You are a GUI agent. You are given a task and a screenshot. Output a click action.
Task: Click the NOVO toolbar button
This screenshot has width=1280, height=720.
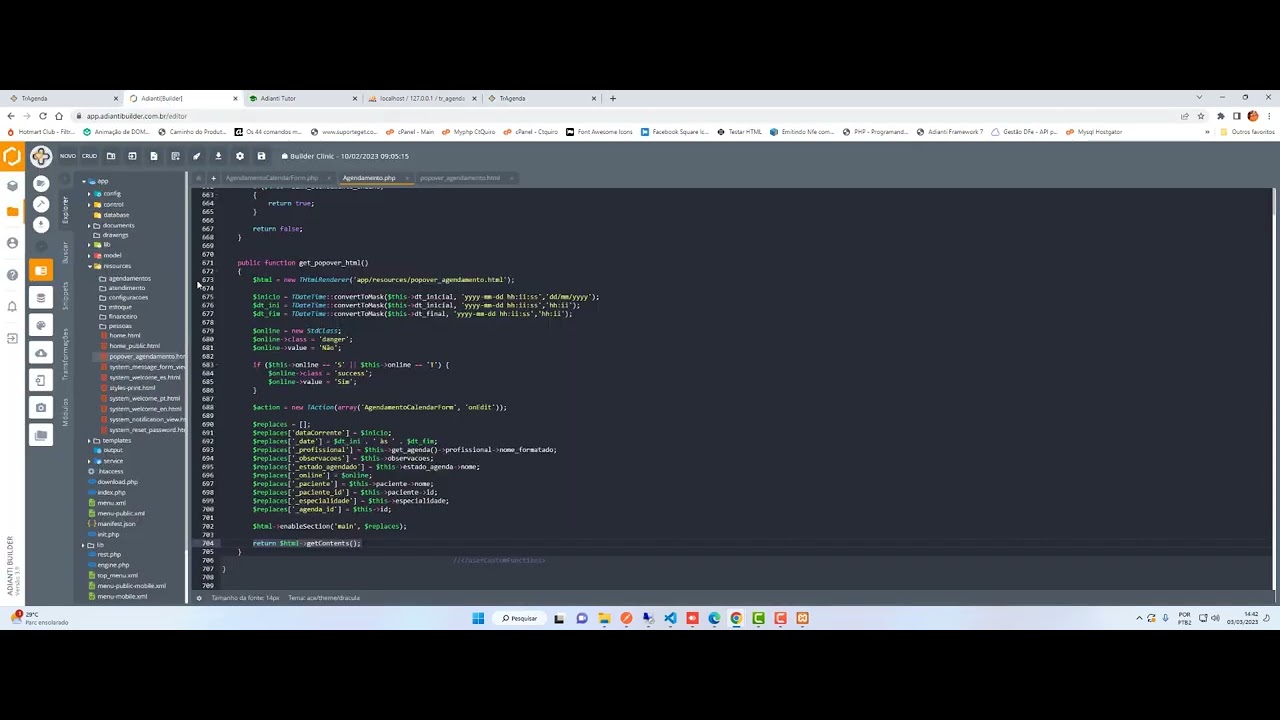[x=68, y=156]
